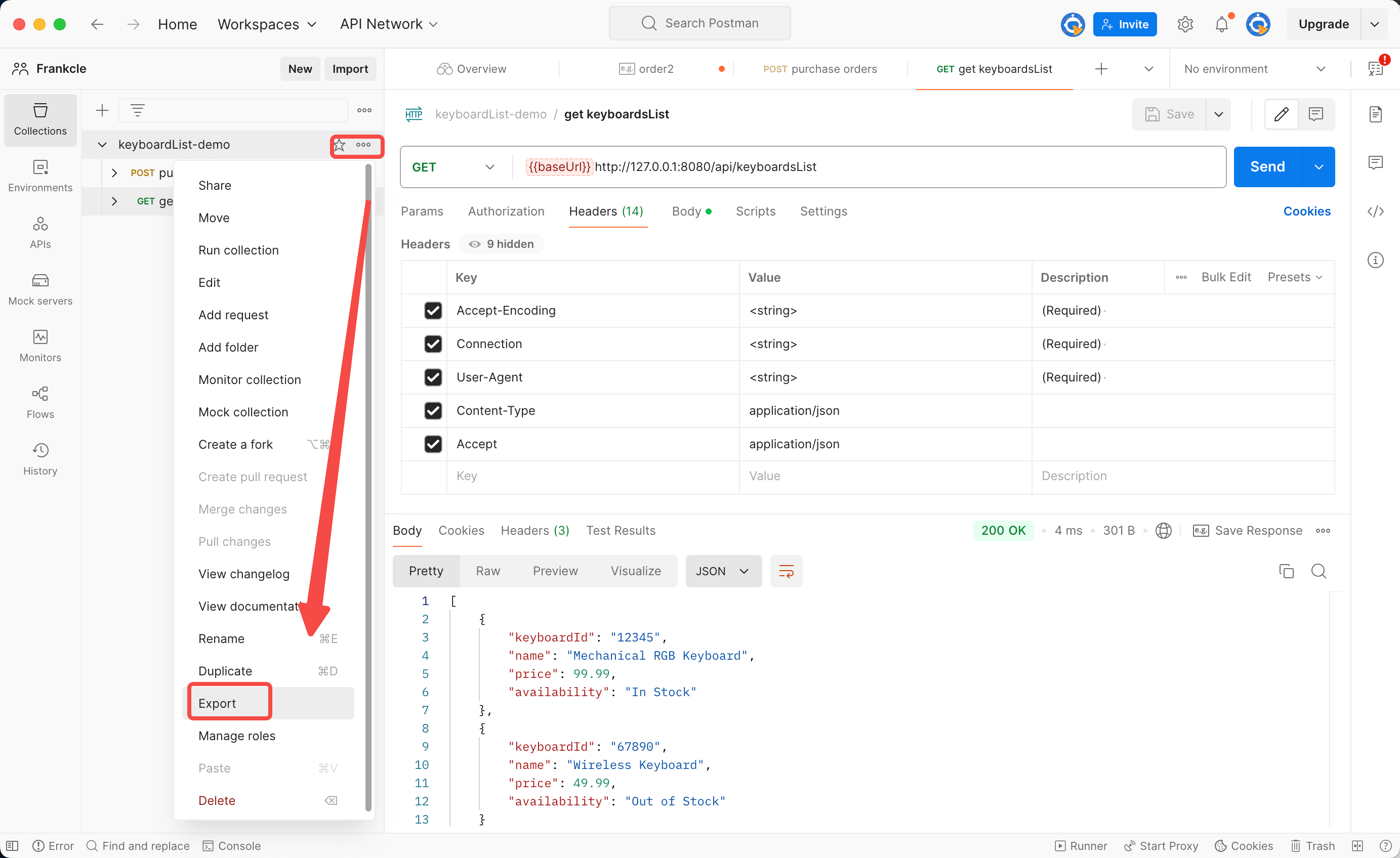Click Save Response
Viewport: 1400px width, 858px height.
(1248, 530)
